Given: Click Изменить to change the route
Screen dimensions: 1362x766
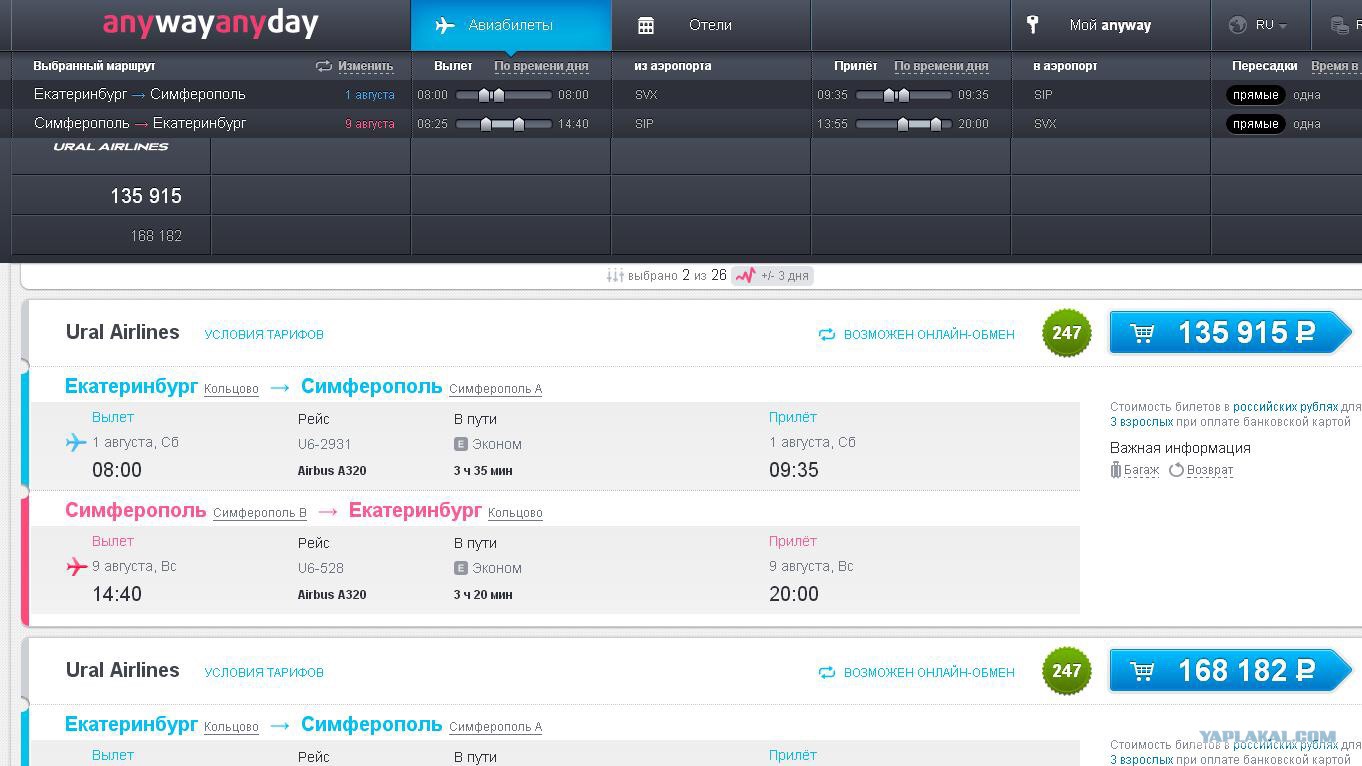Looking at the screenshot, I should [365, 66].
